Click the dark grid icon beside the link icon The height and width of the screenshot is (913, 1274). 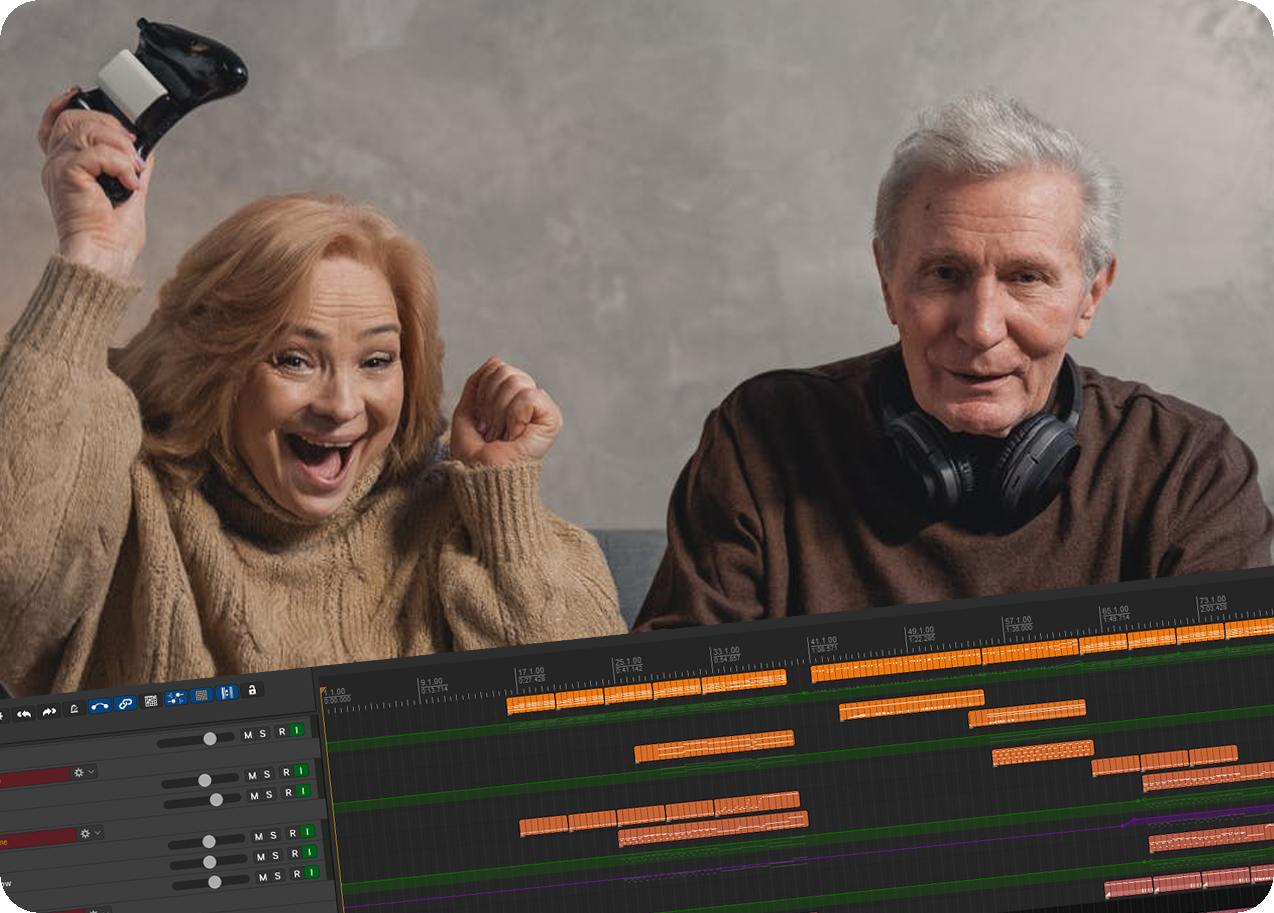click(151, 700)
